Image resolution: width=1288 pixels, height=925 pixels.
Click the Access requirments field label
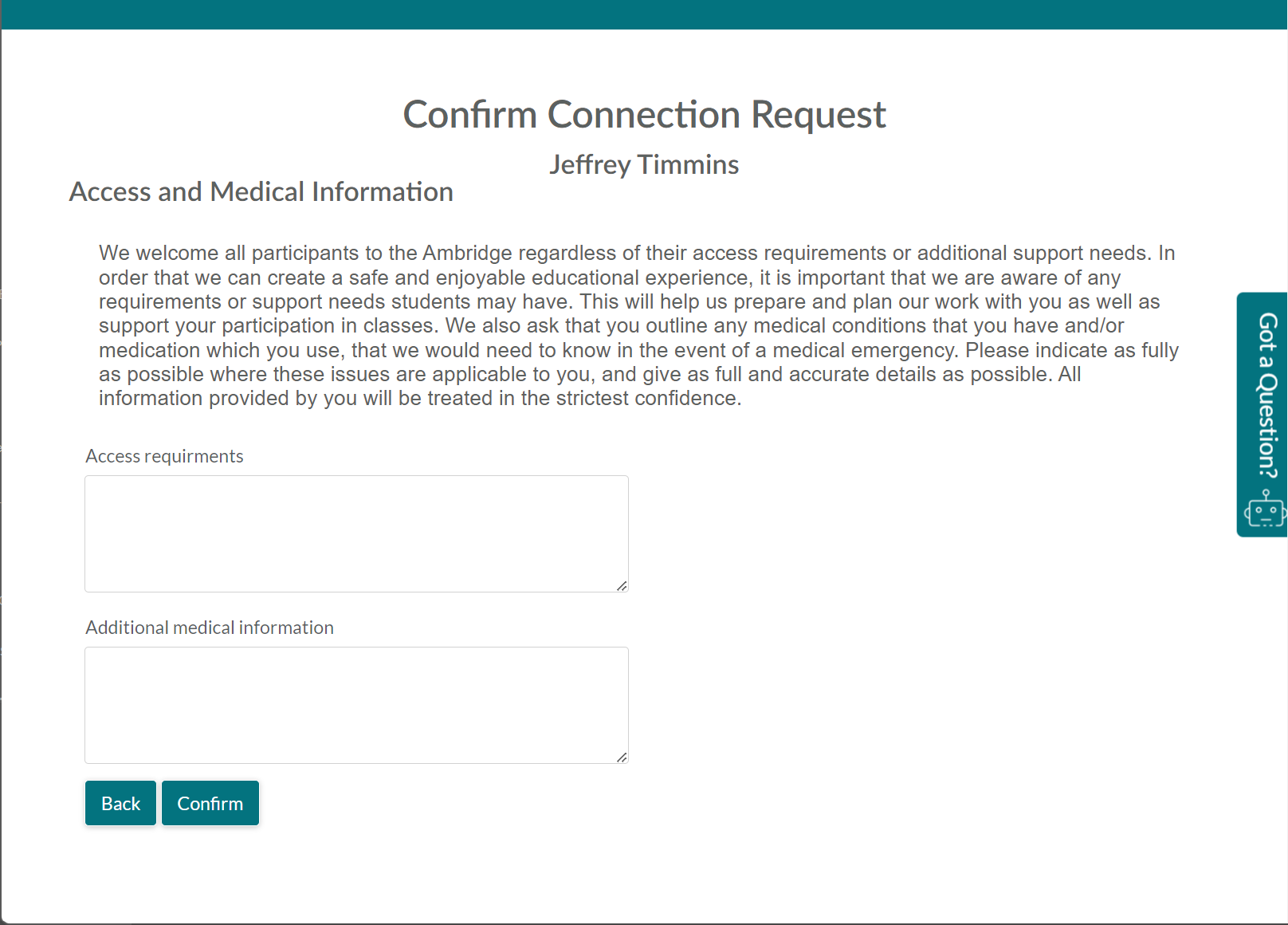pos(164,456)
